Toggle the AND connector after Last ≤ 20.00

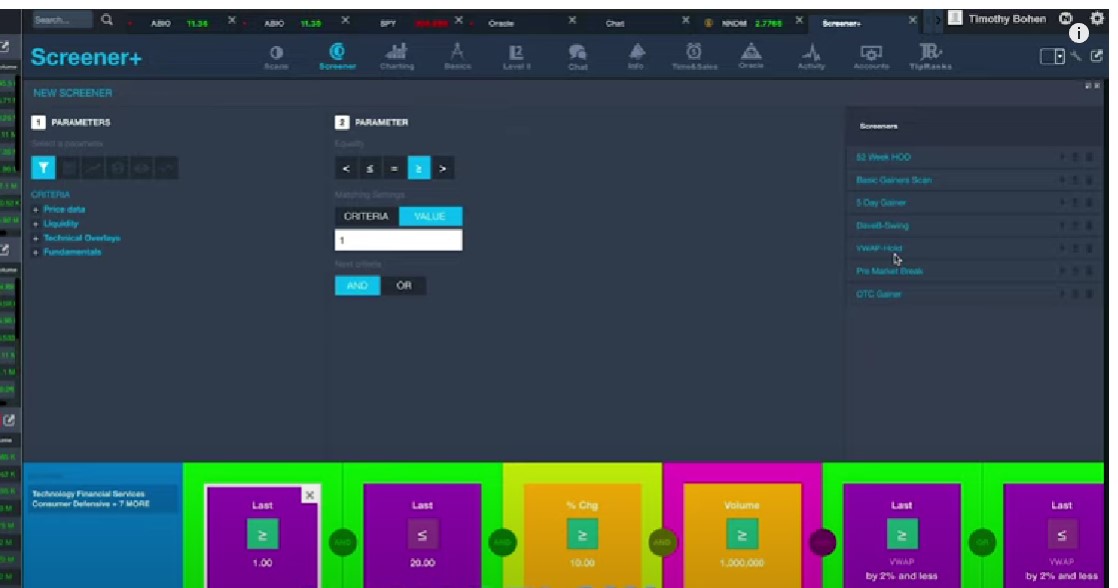pyautogui.click(x=502, y=542)
